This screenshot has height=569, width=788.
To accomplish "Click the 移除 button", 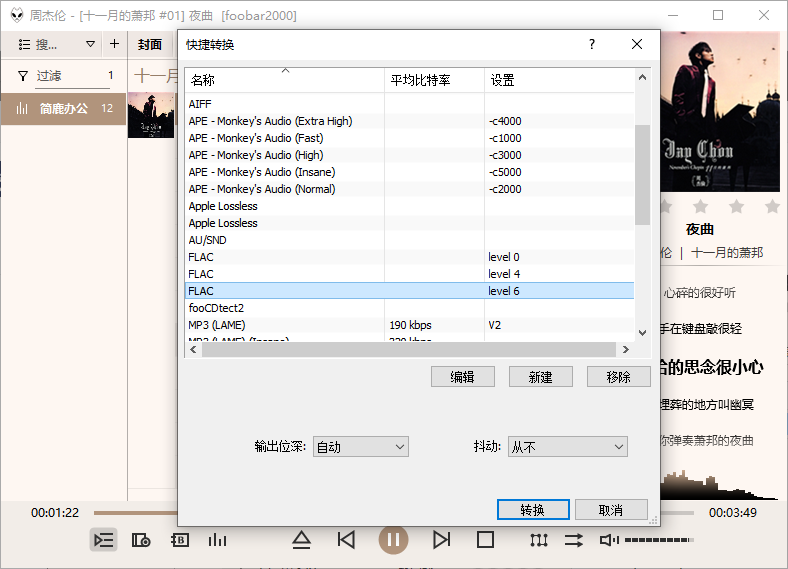I will 619,377.
